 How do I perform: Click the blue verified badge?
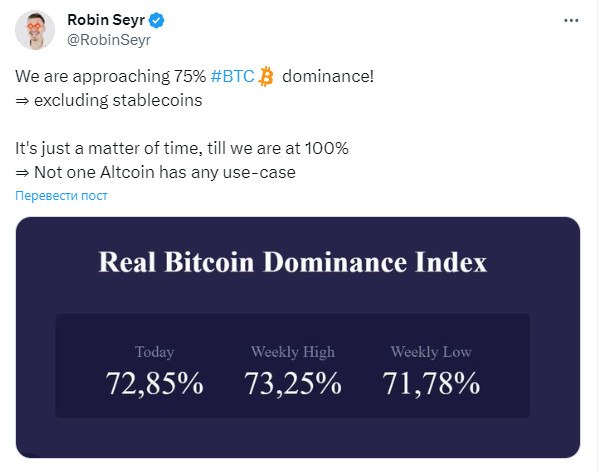[156, 20]
